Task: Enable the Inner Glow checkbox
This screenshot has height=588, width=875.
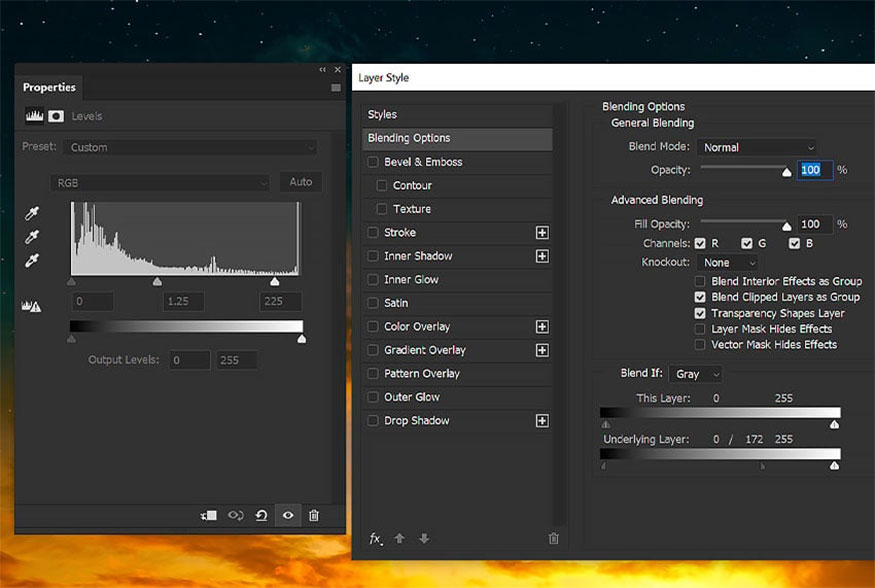Action: (x=373, y=279)
